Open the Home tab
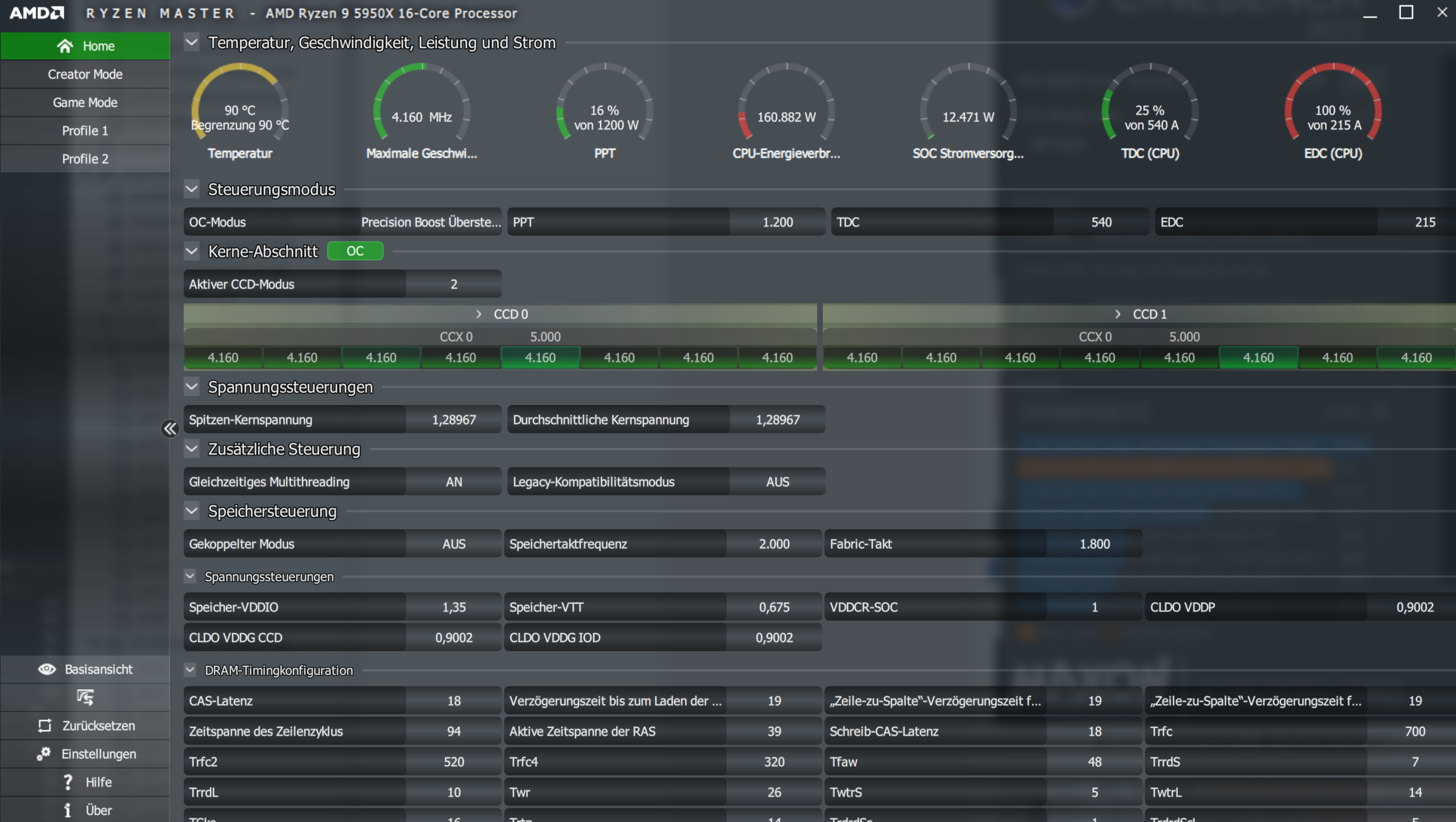1456x822 pixels. point(85,46)
